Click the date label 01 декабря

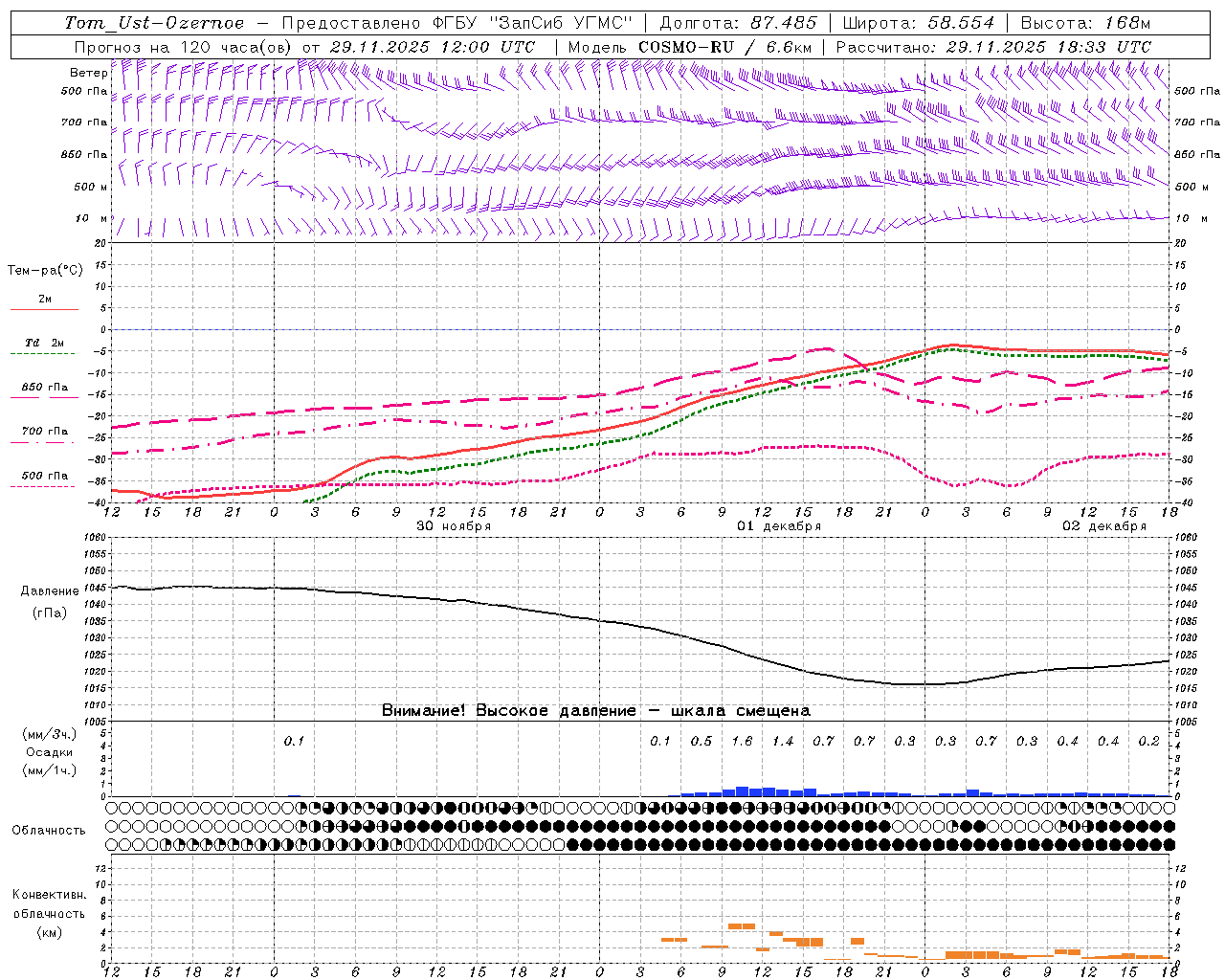click(x=779, y=526)
